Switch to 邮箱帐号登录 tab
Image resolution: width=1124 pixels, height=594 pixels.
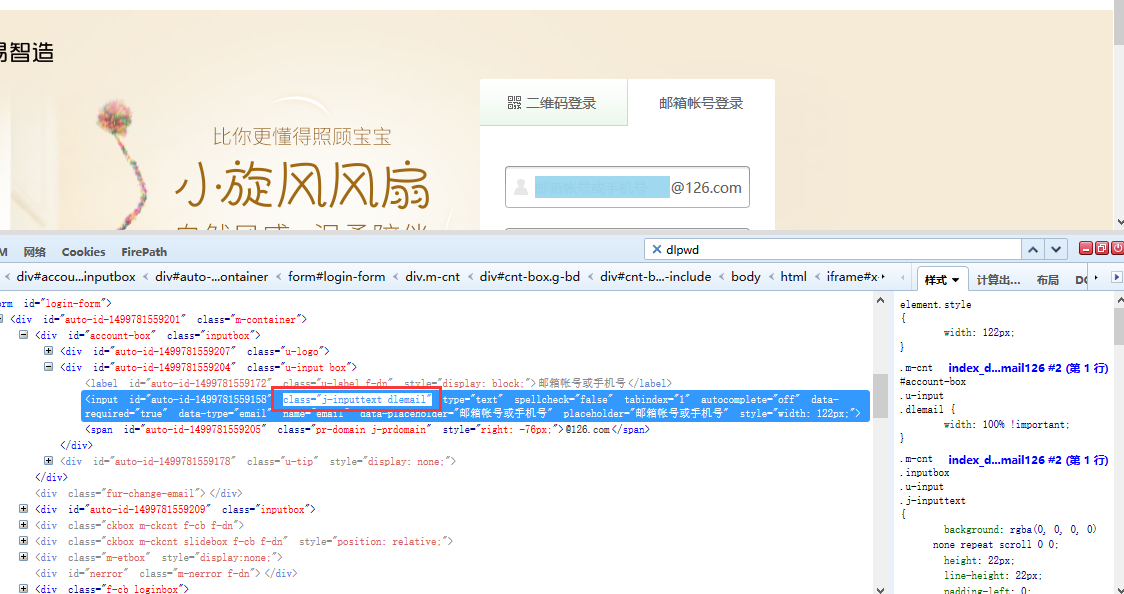click(x=701, y=102)
